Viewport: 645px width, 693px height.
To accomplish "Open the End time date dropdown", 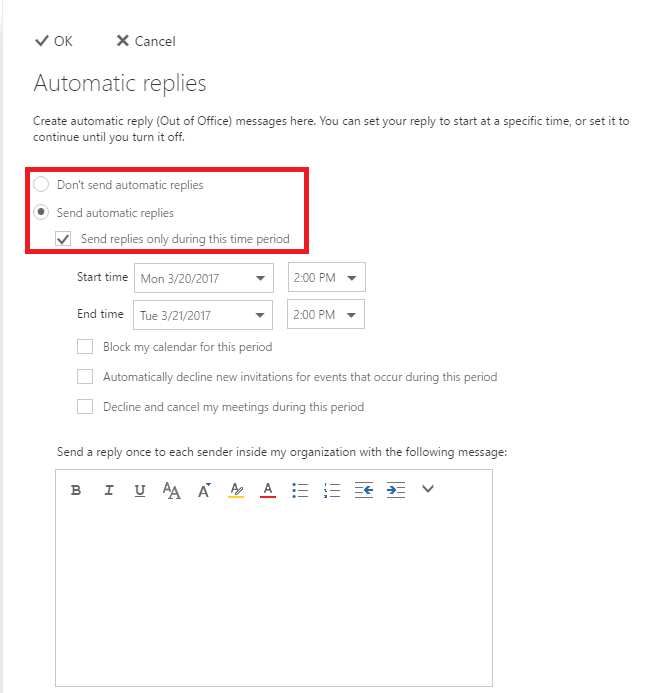I will click(203, 315).
